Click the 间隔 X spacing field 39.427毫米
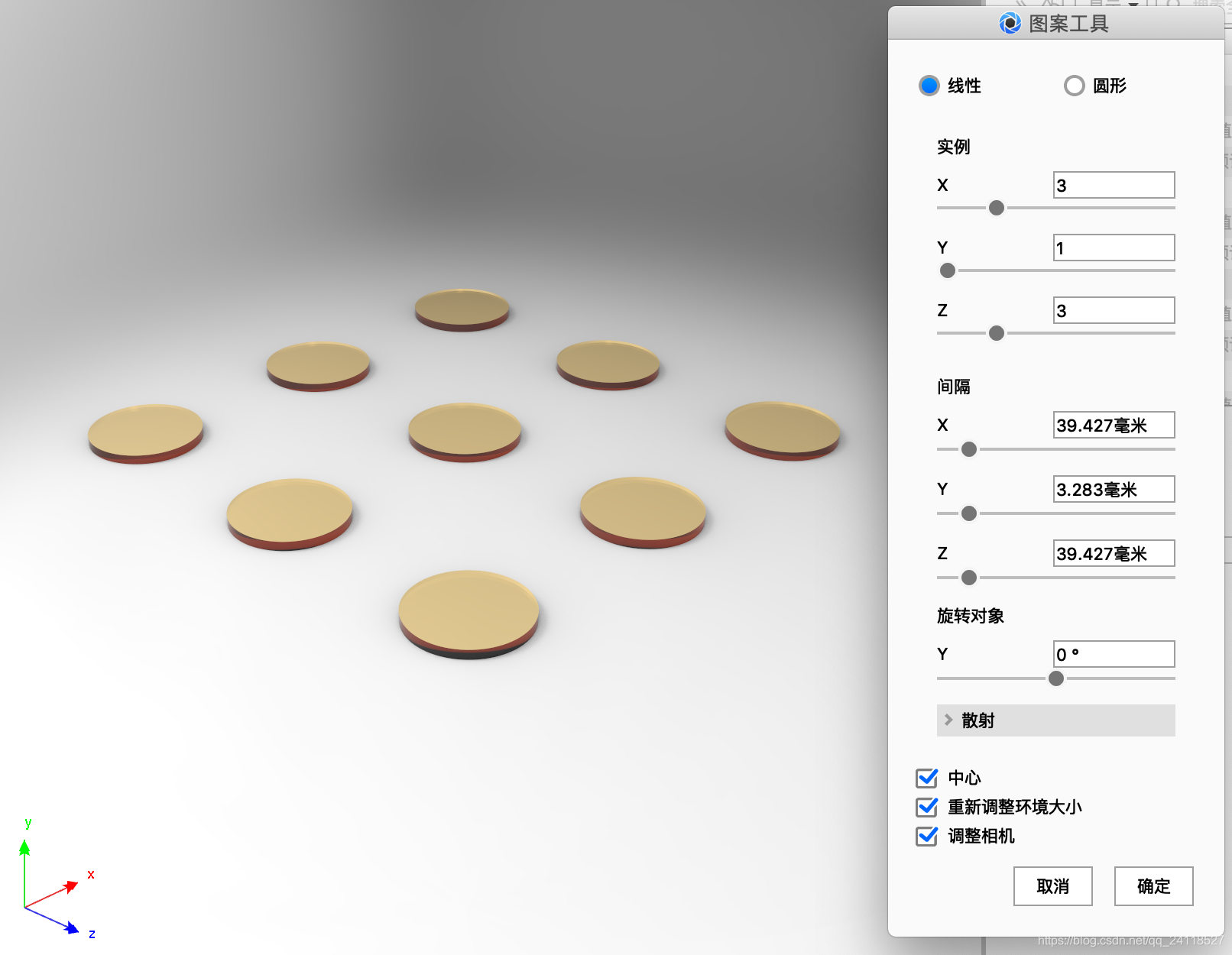 tap(1114, 425)
